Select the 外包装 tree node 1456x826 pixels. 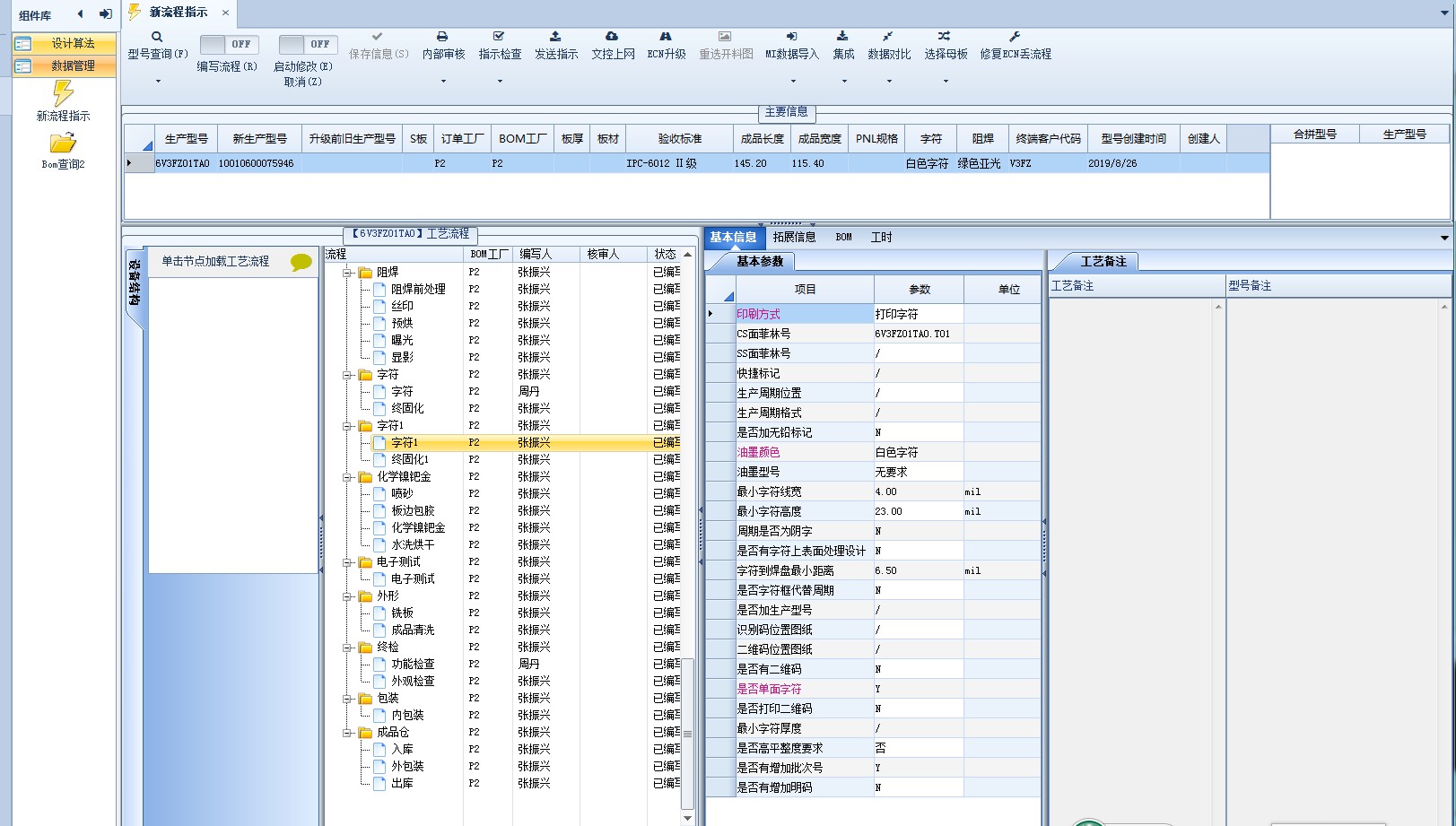tap(407, 767)
